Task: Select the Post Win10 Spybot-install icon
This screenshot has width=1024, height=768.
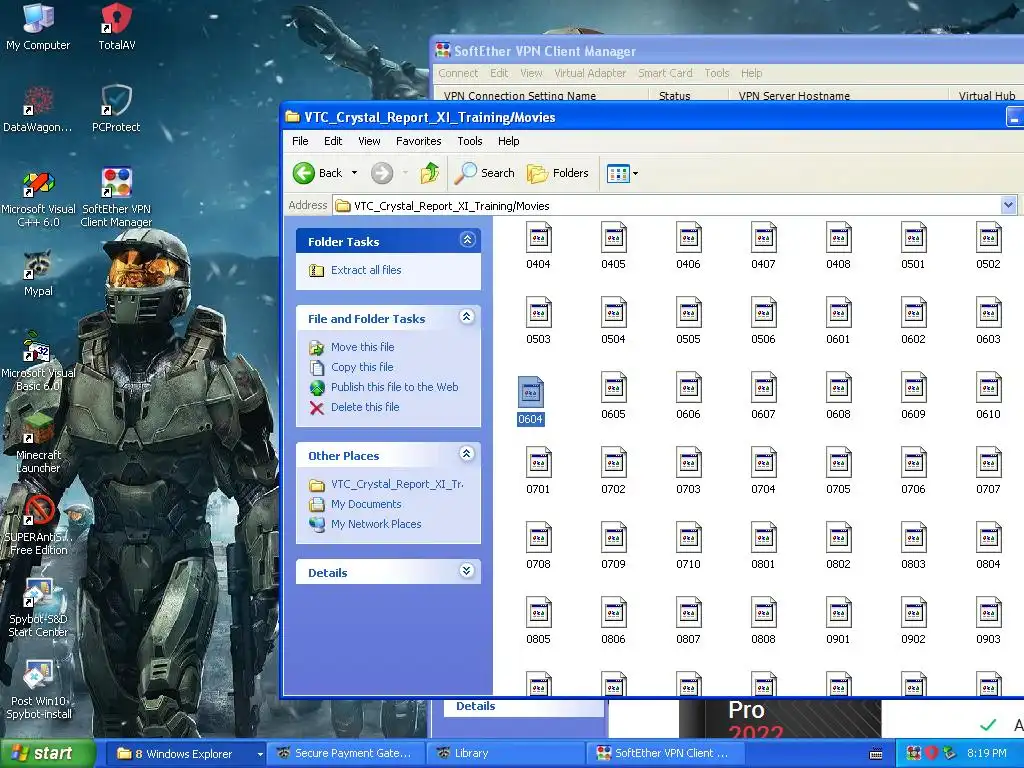Action: click(38, 689)
